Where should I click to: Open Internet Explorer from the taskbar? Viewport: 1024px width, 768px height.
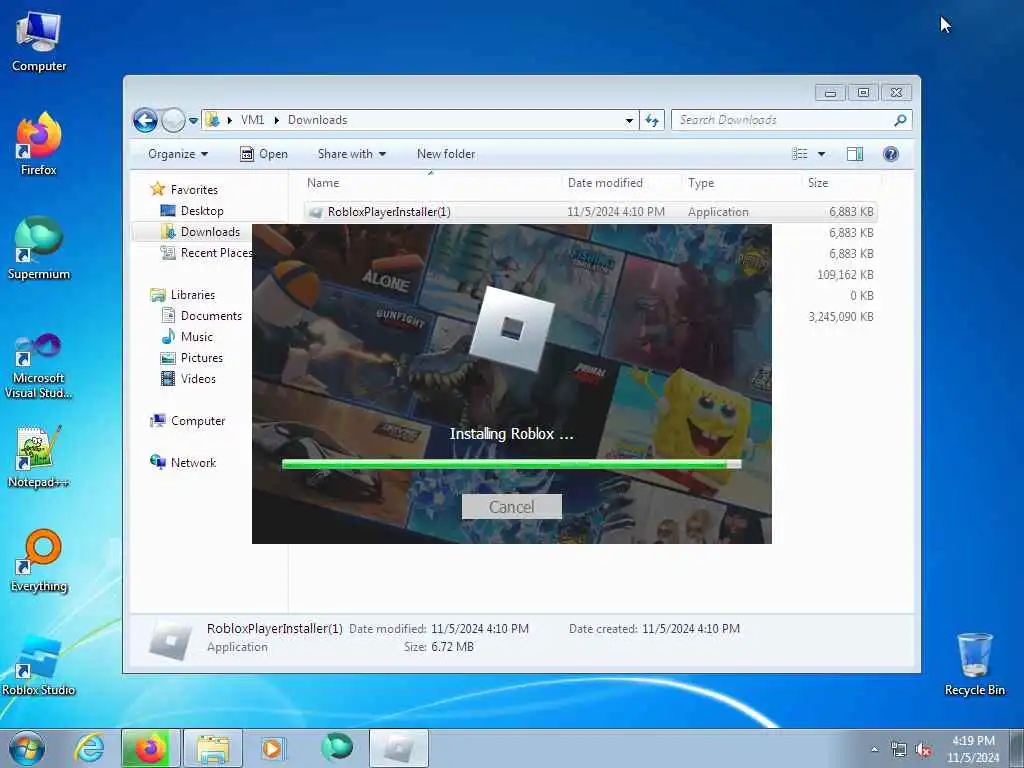click(89, 748)
